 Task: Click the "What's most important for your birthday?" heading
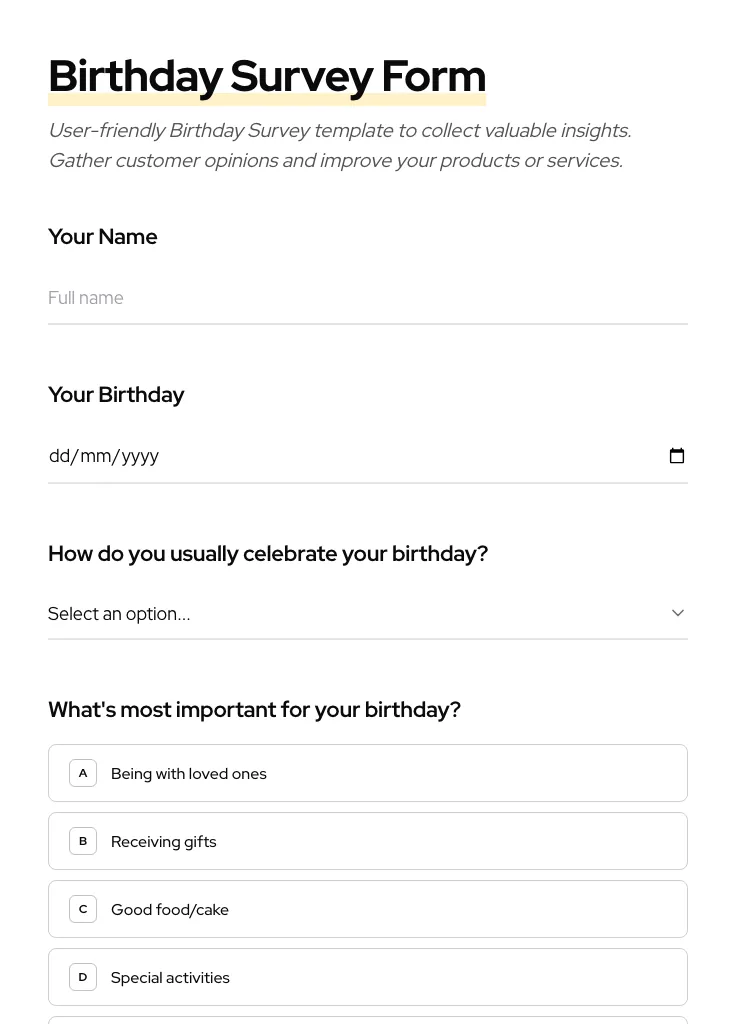254,709
